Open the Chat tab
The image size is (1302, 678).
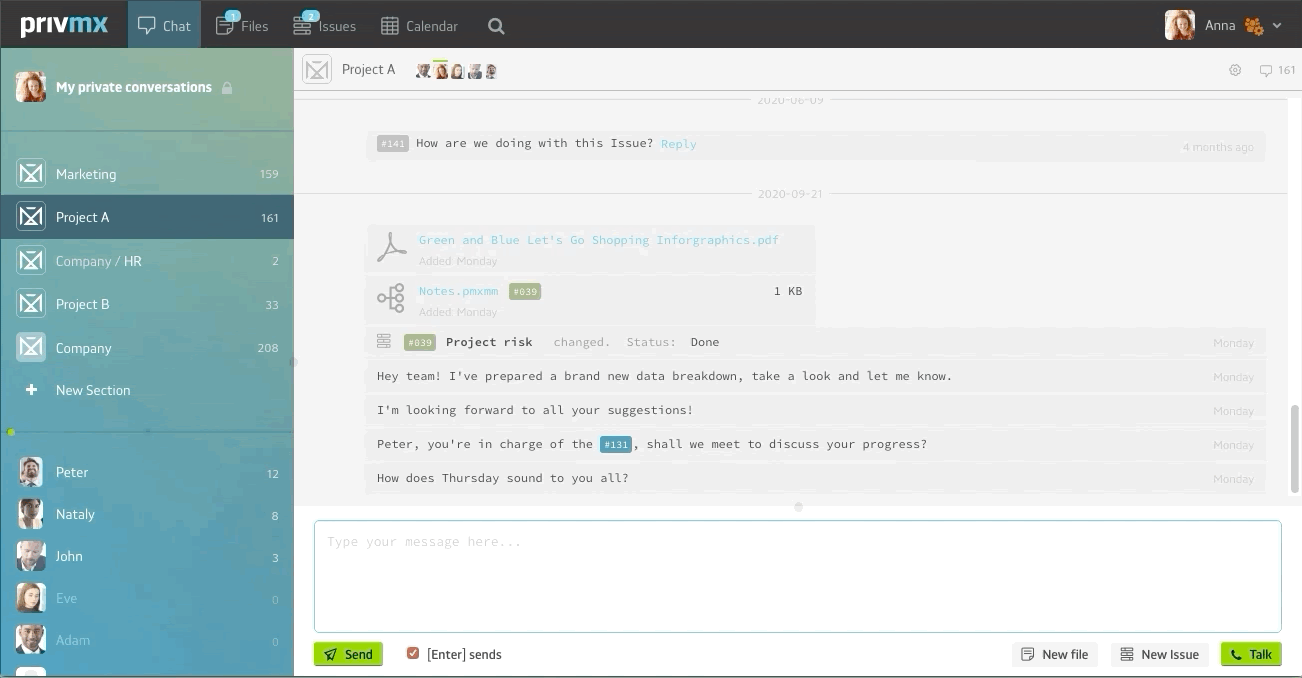[164, 25]
